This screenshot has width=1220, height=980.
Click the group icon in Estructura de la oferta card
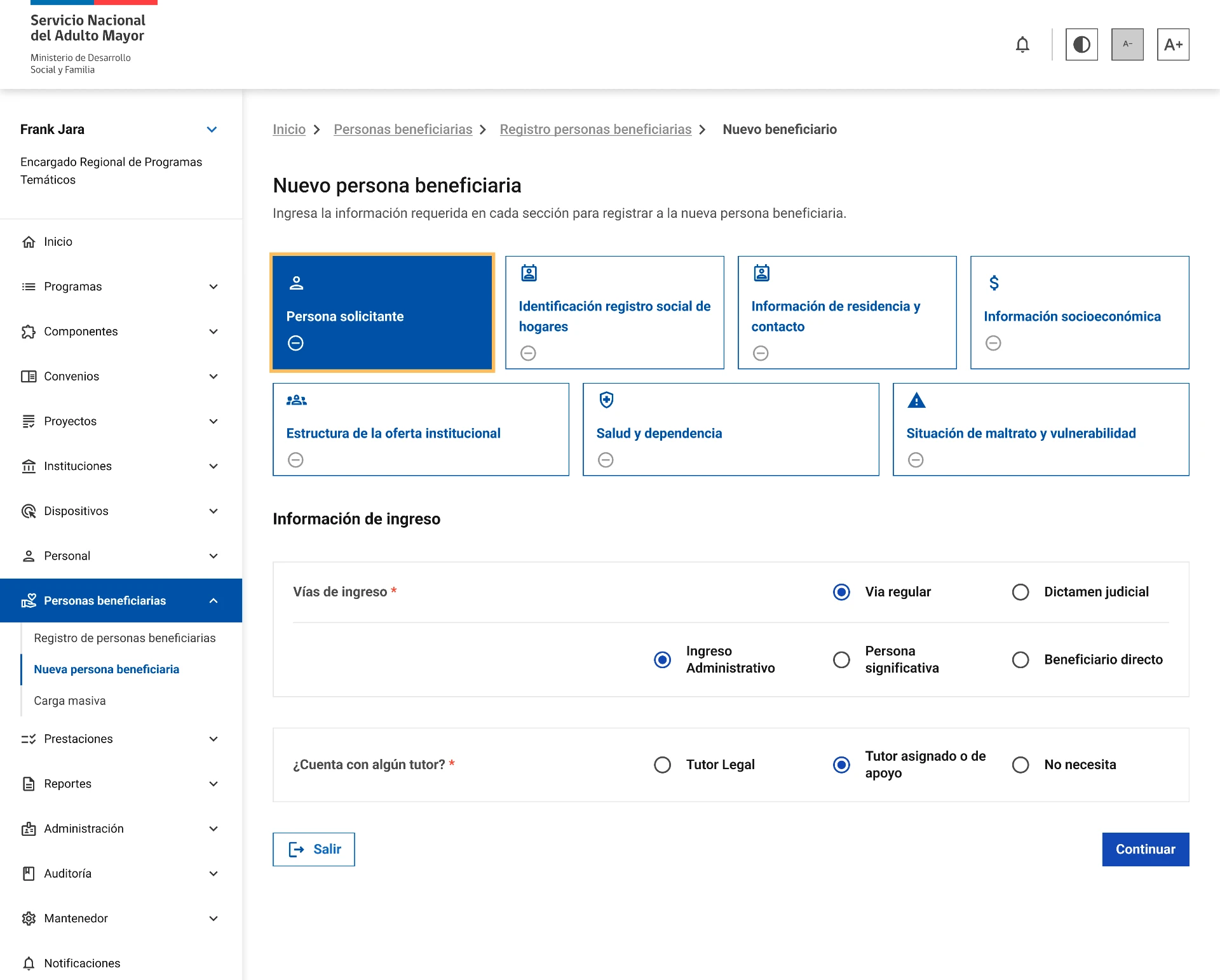296,400
